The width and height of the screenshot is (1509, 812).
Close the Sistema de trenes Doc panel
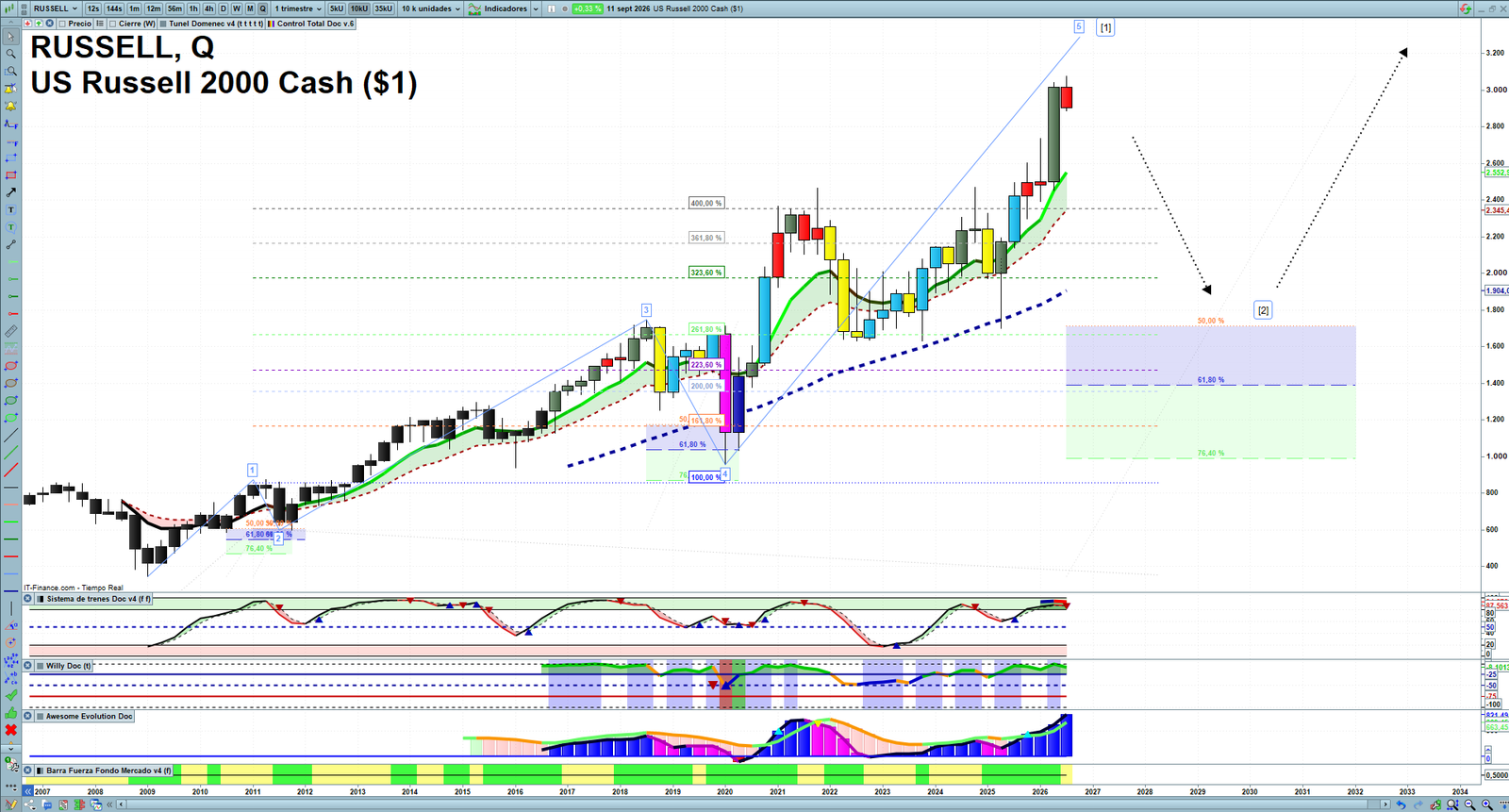click(28, 599)
